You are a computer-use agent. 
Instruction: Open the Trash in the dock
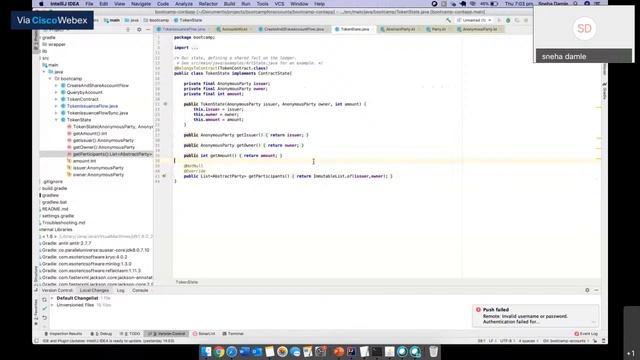(x=433, y=351)
